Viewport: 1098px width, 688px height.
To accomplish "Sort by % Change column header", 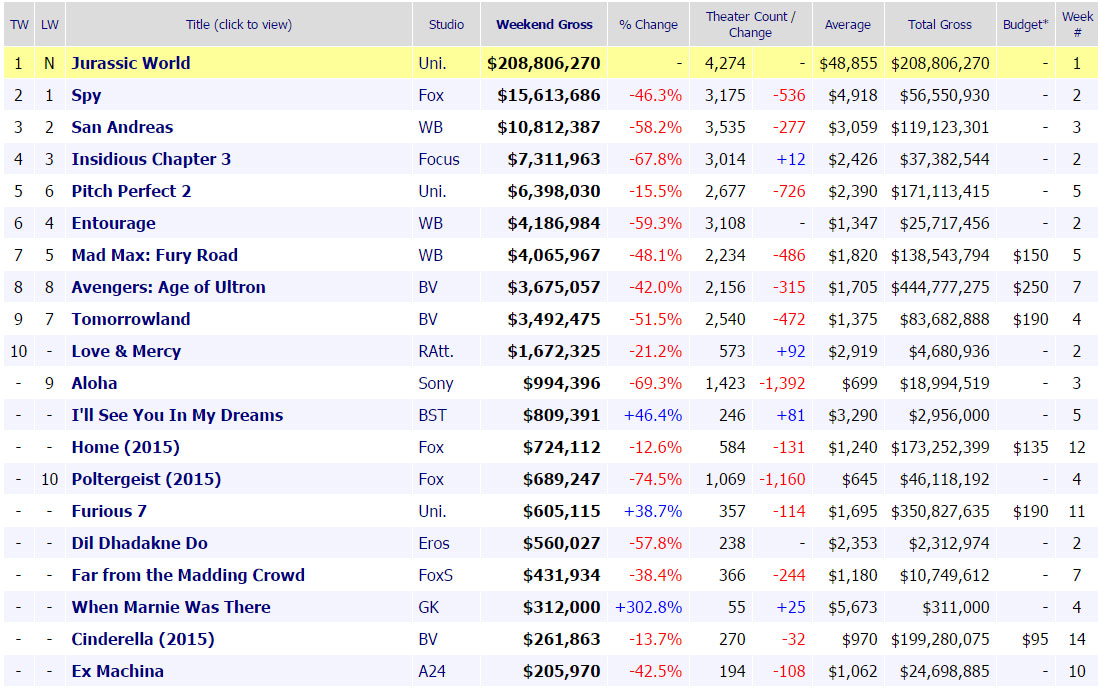I will coord(648,25).
